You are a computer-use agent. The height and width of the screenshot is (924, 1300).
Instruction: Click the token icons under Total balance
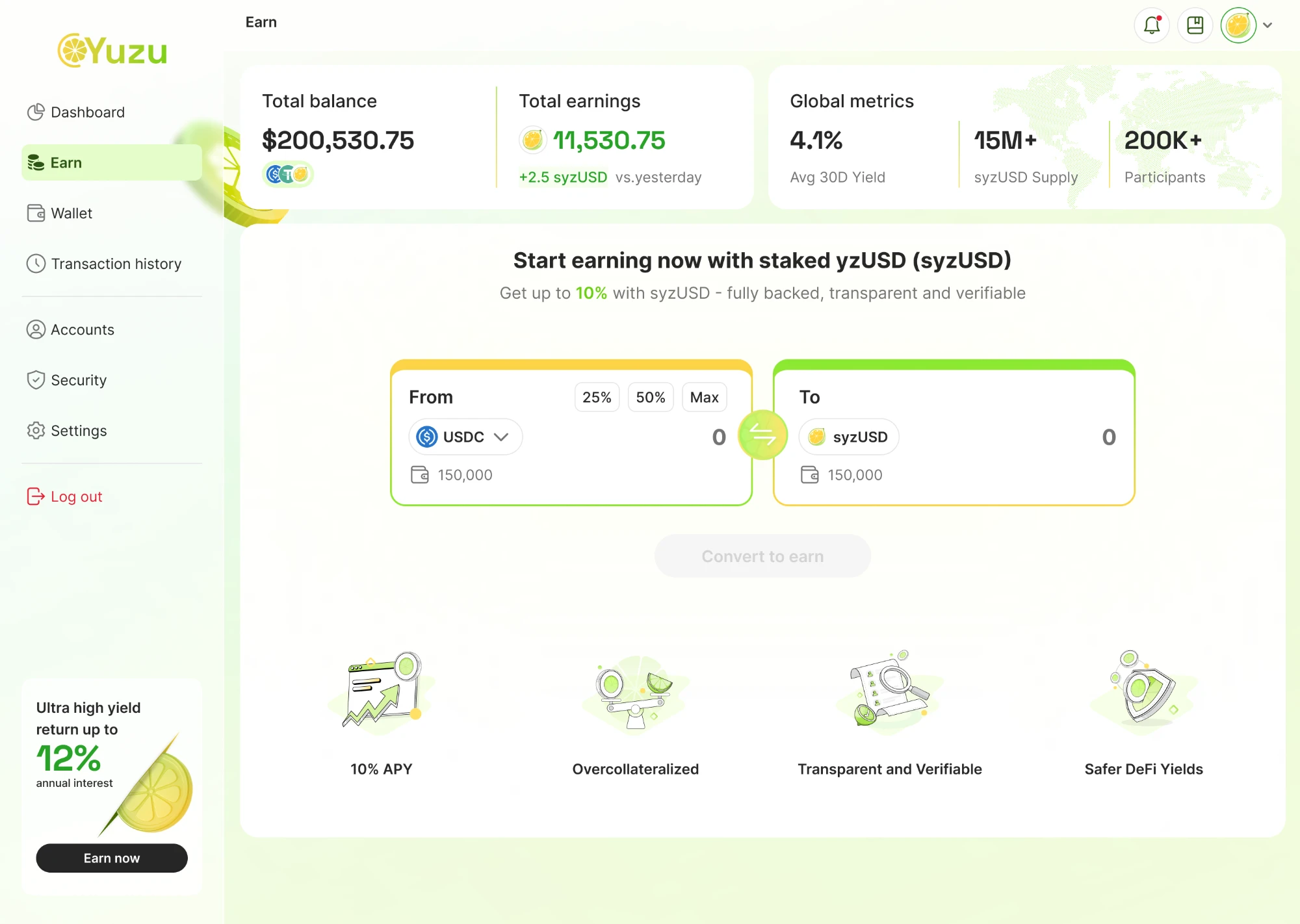pyautogui.click(x=288, y=174)
